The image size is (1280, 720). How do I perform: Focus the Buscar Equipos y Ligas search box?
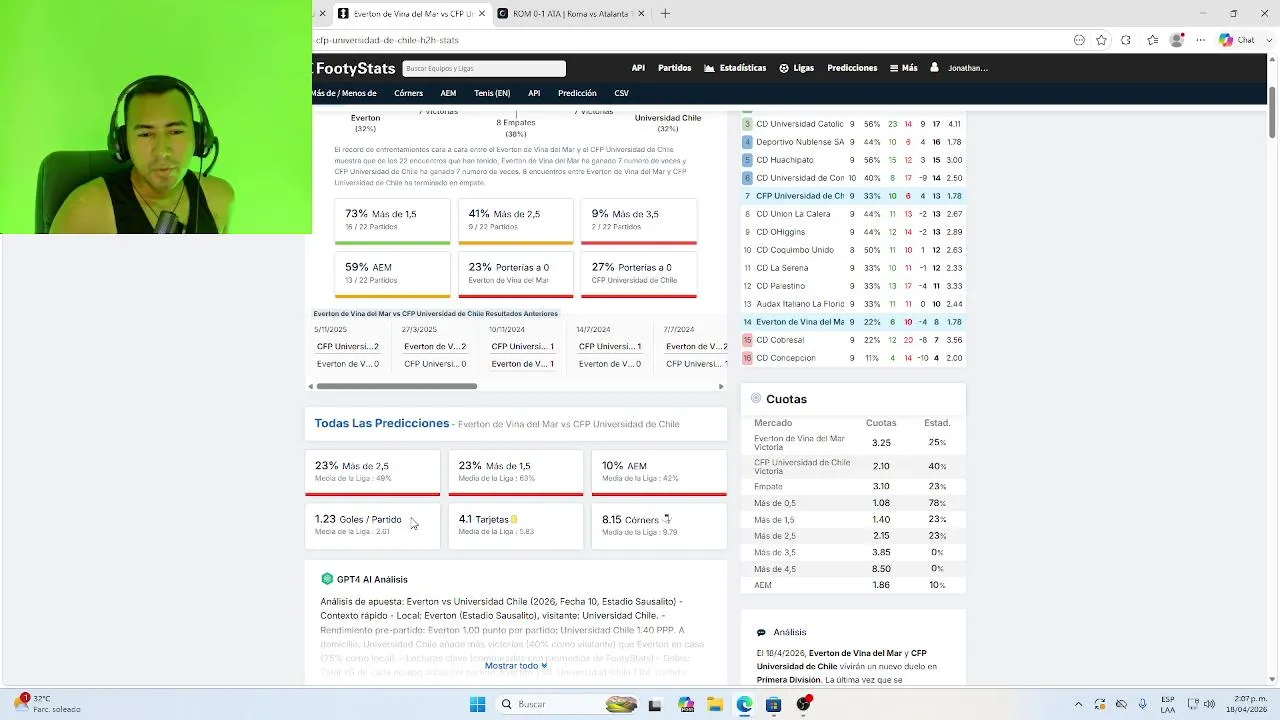[x=484, y=68]
